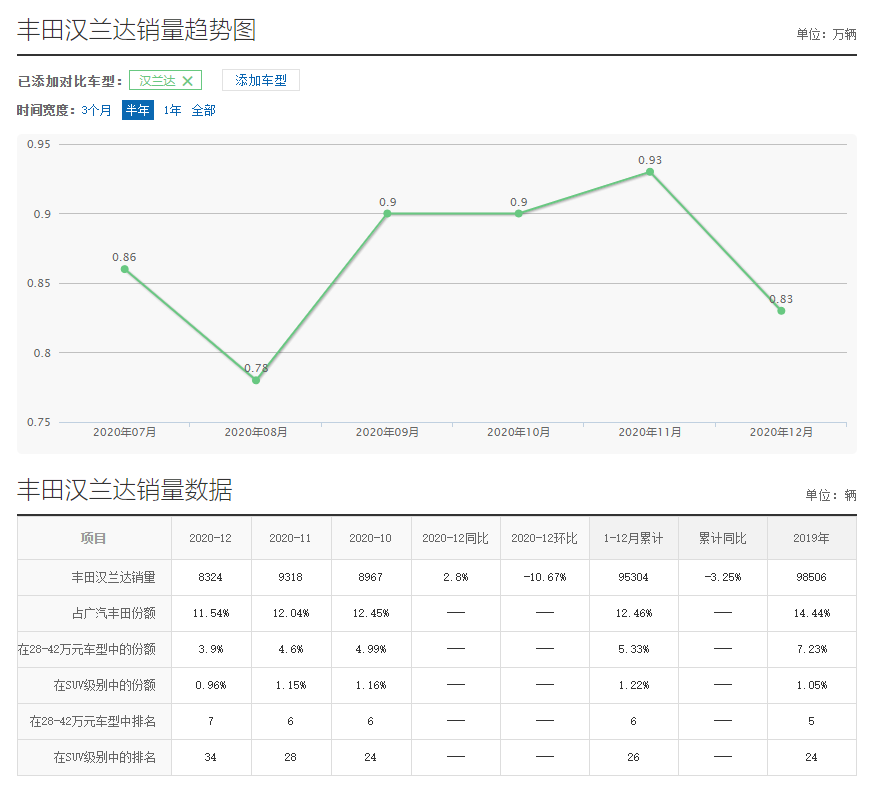Click the 丰田汉兰达销量 row label

click(x=113, y=577)
